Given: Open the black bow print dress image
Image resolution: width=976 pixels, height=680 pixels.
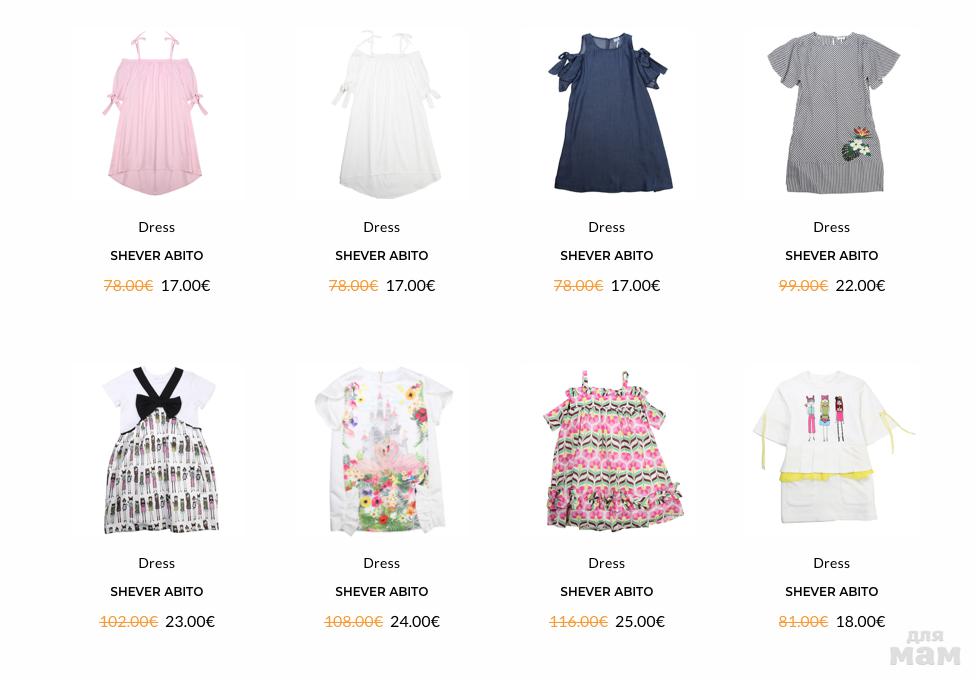Looking at the screenshot, I should point(160,450).
